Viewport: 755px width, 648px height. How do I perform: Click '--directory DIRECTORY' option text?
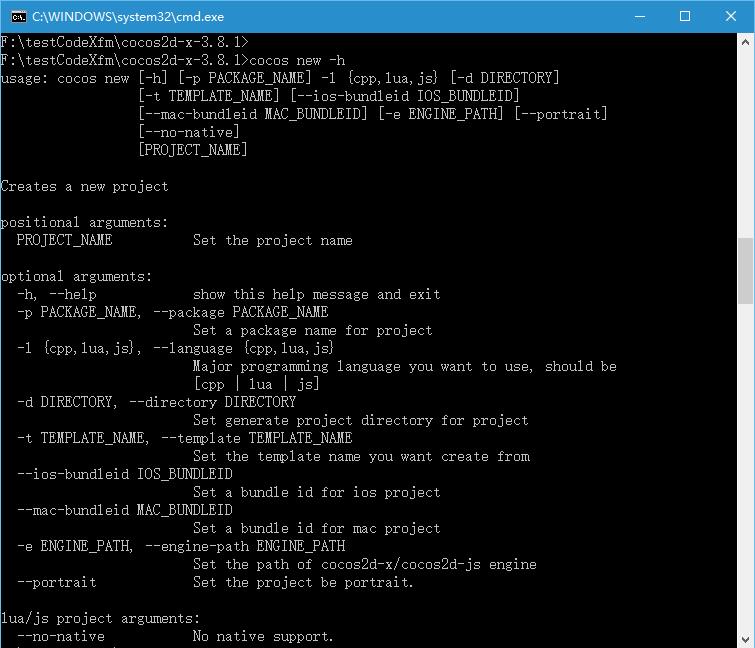click(x=212, y=402)
